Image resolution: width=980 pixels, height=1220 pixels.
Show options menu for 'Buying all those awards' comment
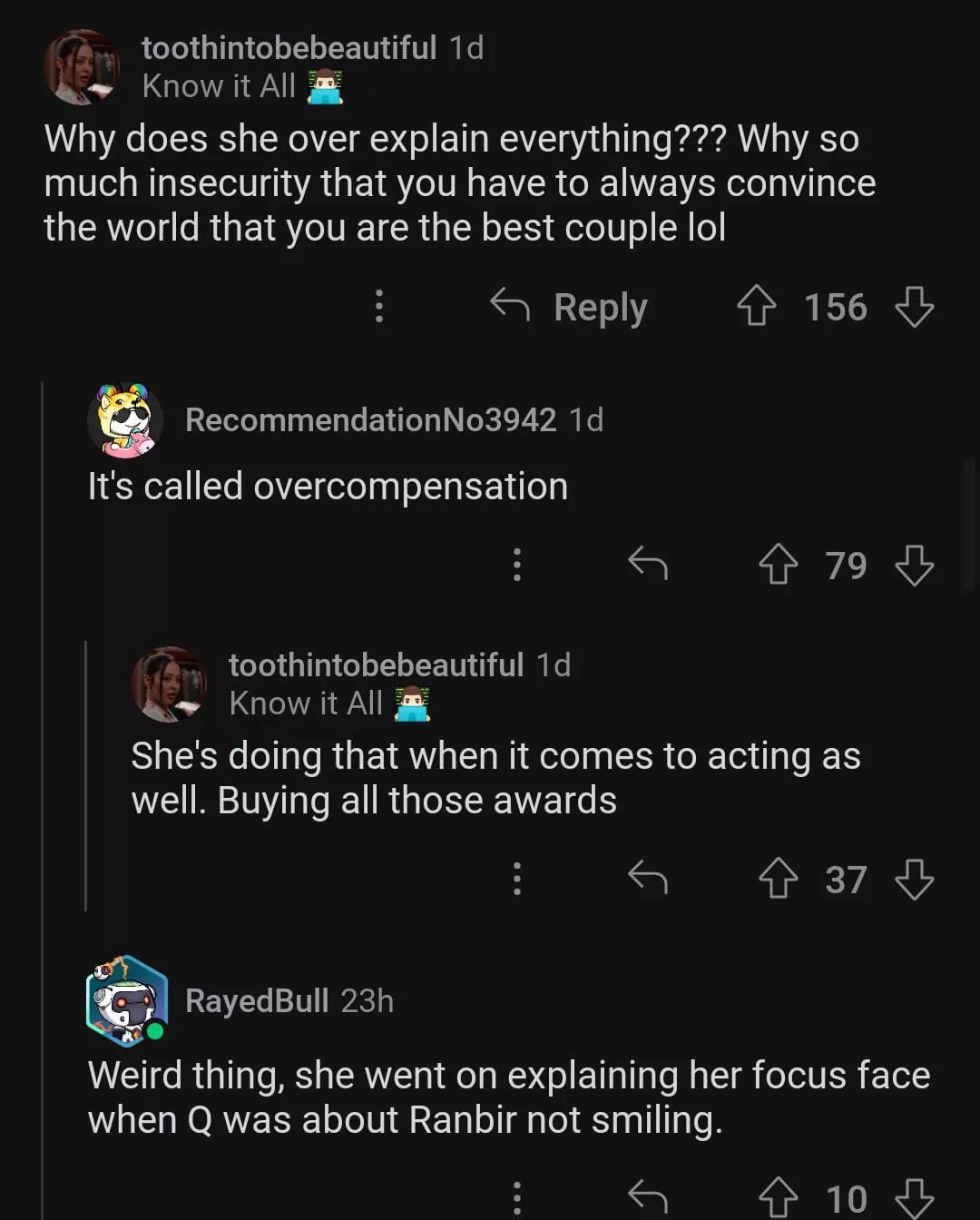point(516,879)
